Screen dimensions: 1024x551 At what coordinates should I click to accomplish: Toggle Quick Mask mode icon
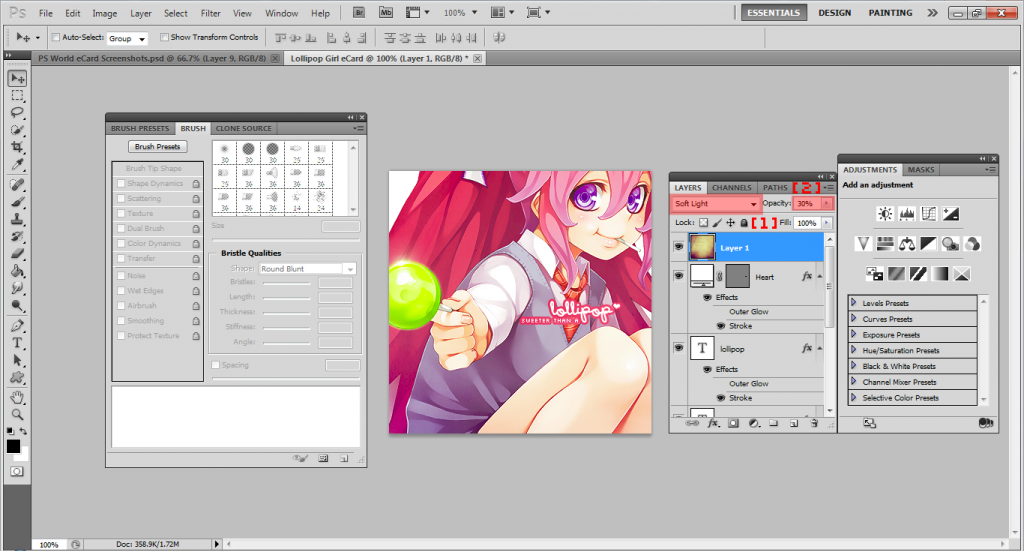point(17,471)
